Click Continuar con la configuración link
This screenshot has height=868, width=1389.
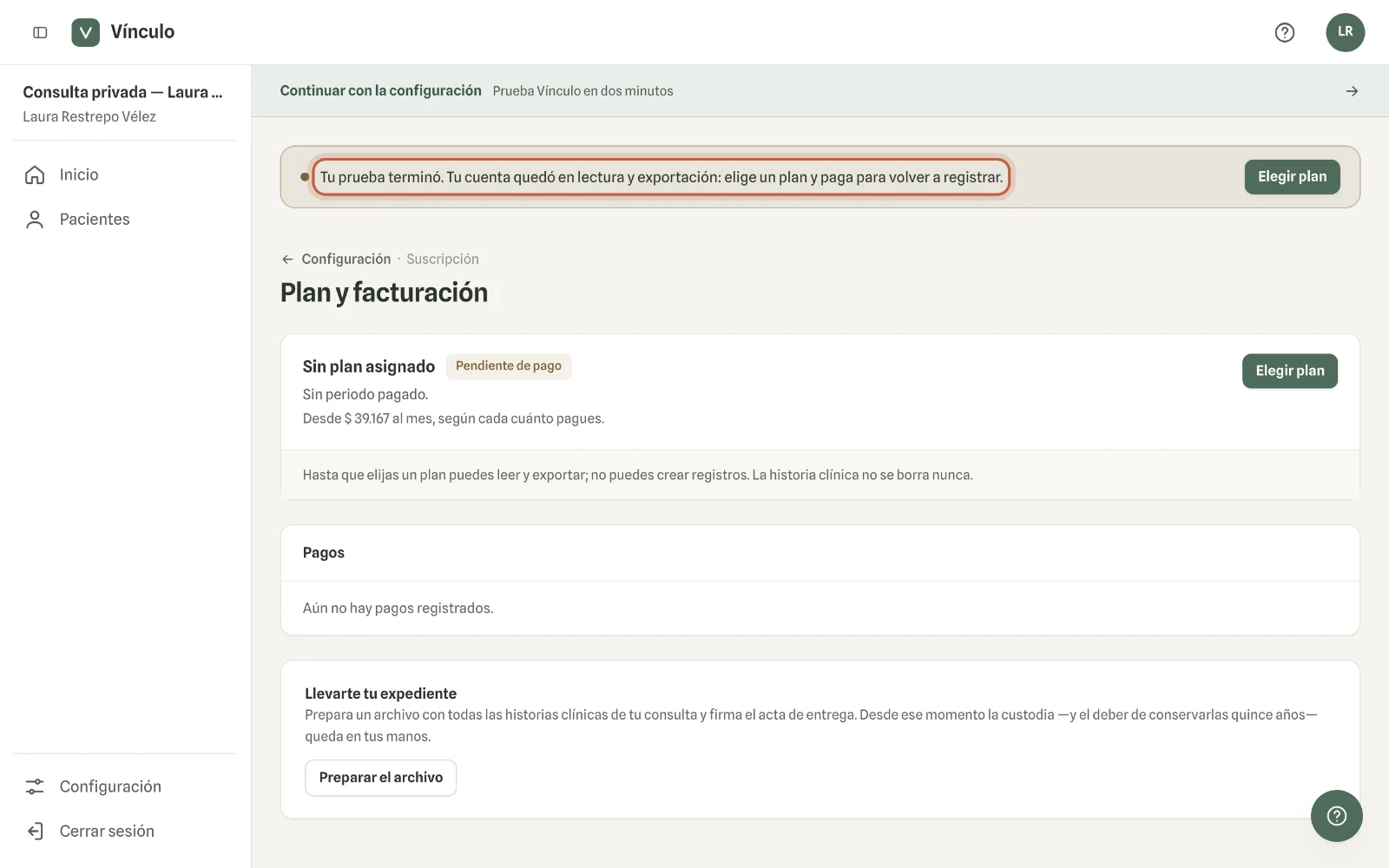(380, 91)
